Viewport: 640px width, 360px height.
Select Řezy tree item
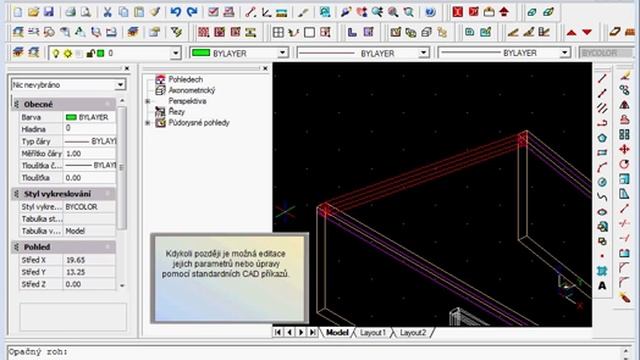click(x=176, y=111)
